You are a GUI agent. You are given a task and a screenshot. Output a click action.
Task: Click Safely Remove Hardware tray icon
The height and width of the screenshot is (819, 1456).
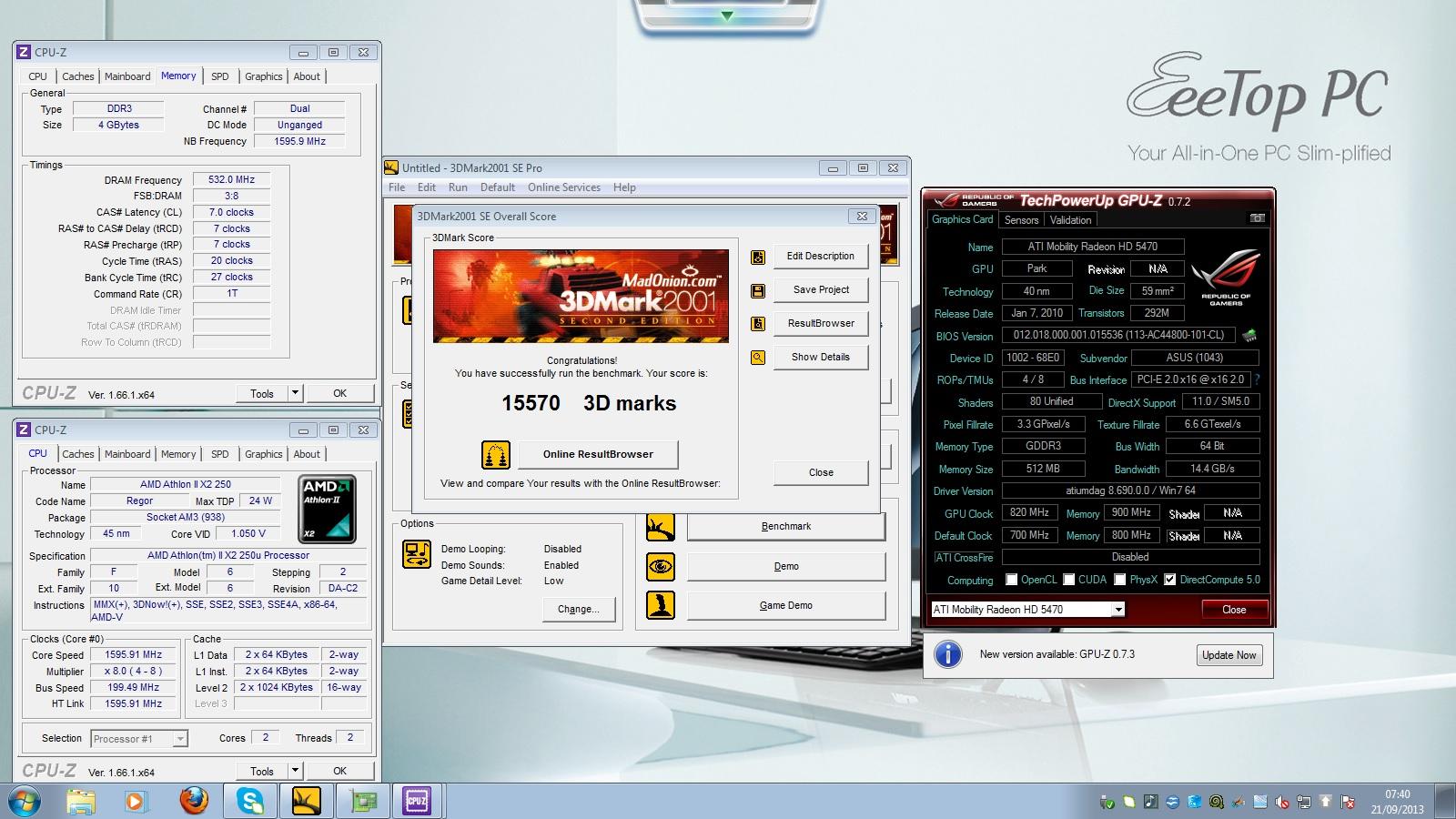(x=1107, y=802)
